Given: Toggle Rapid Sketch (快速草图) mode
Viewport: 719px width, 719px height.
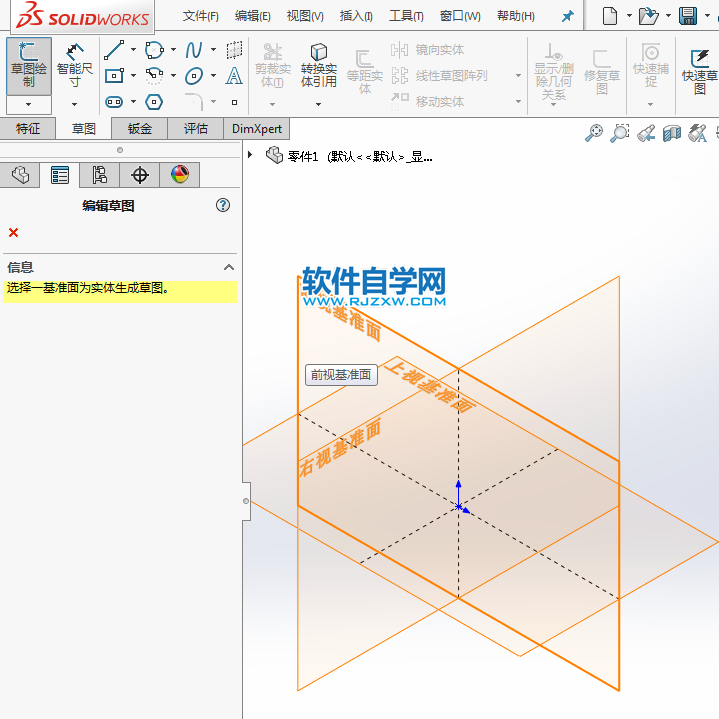Looking at the screenshot, I should pyautogui.click(x=699, y=68).
